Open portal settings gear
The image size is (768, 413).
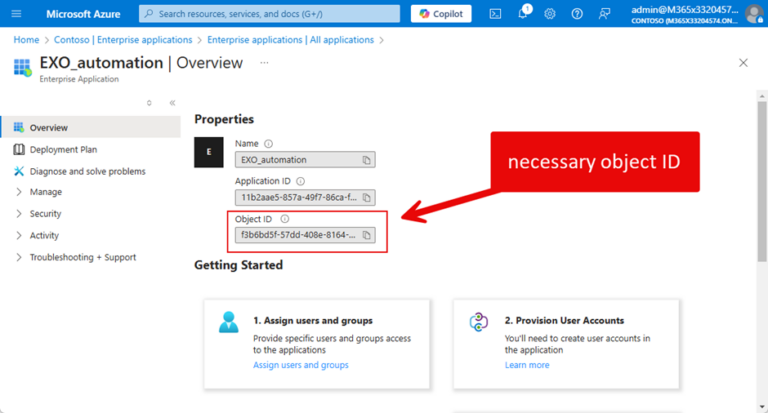coord(550,13)
